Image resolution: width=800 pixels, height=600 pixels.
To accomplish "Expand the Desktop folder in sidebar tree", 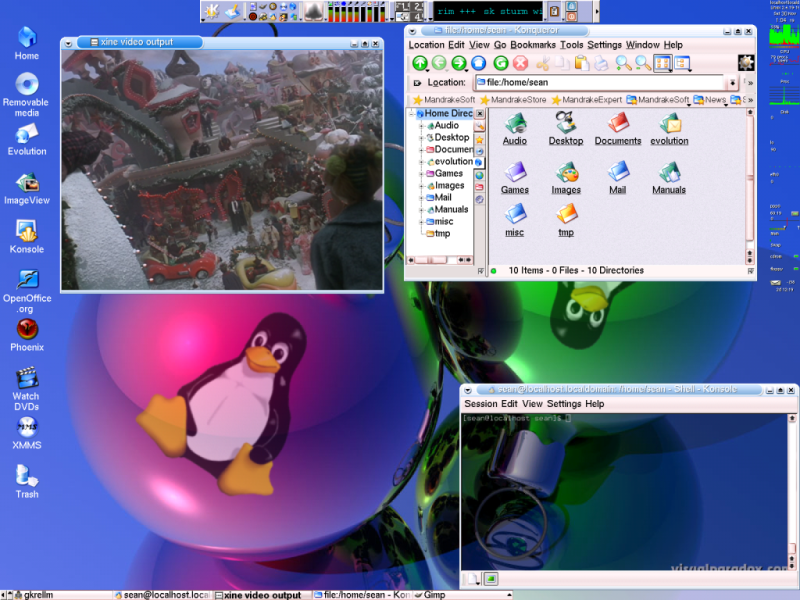I will (421, 138).
